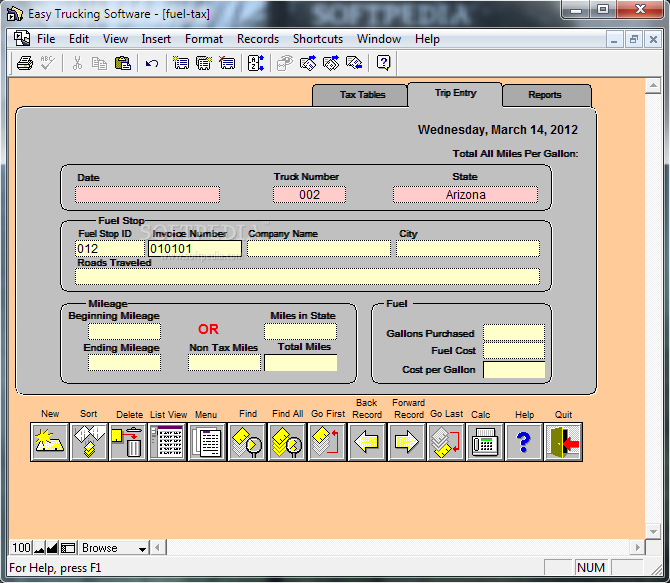Toggle the status area control icon
Image resolution: width=670 pixels, height=583 pixels.
pyautogui.click(x=68, y=548)
